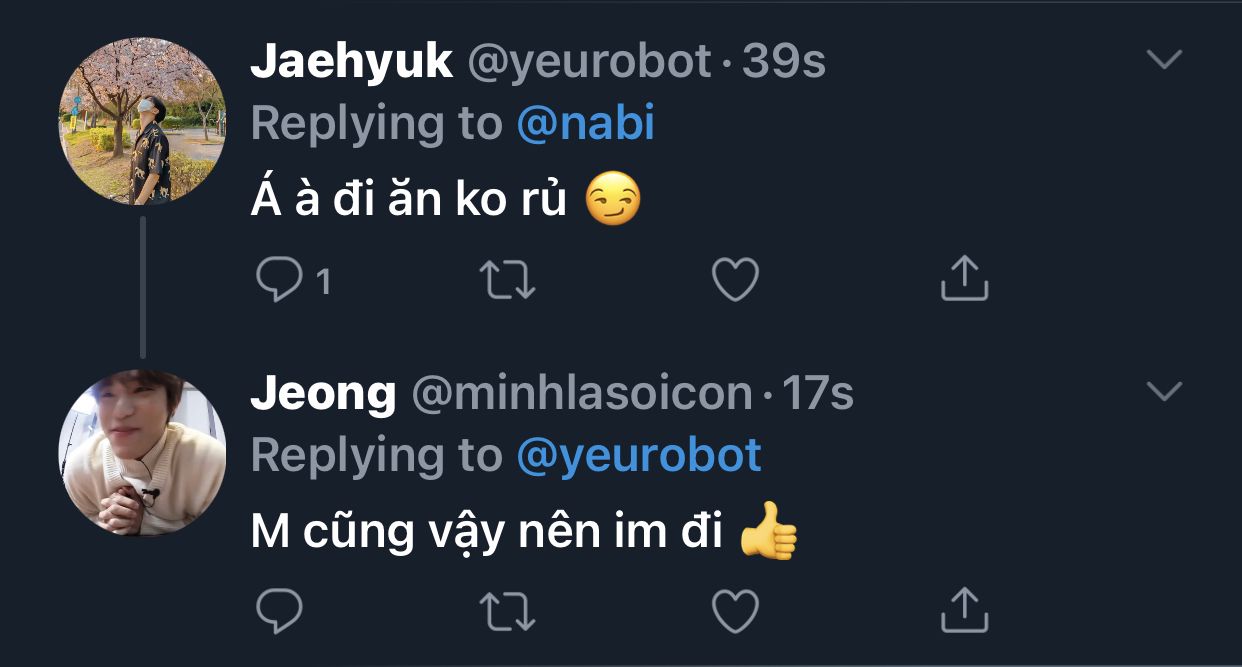The height and width of the screenshot is (667, 1242).
Task: Share Jeong's tweet
Action: (964, 608)
